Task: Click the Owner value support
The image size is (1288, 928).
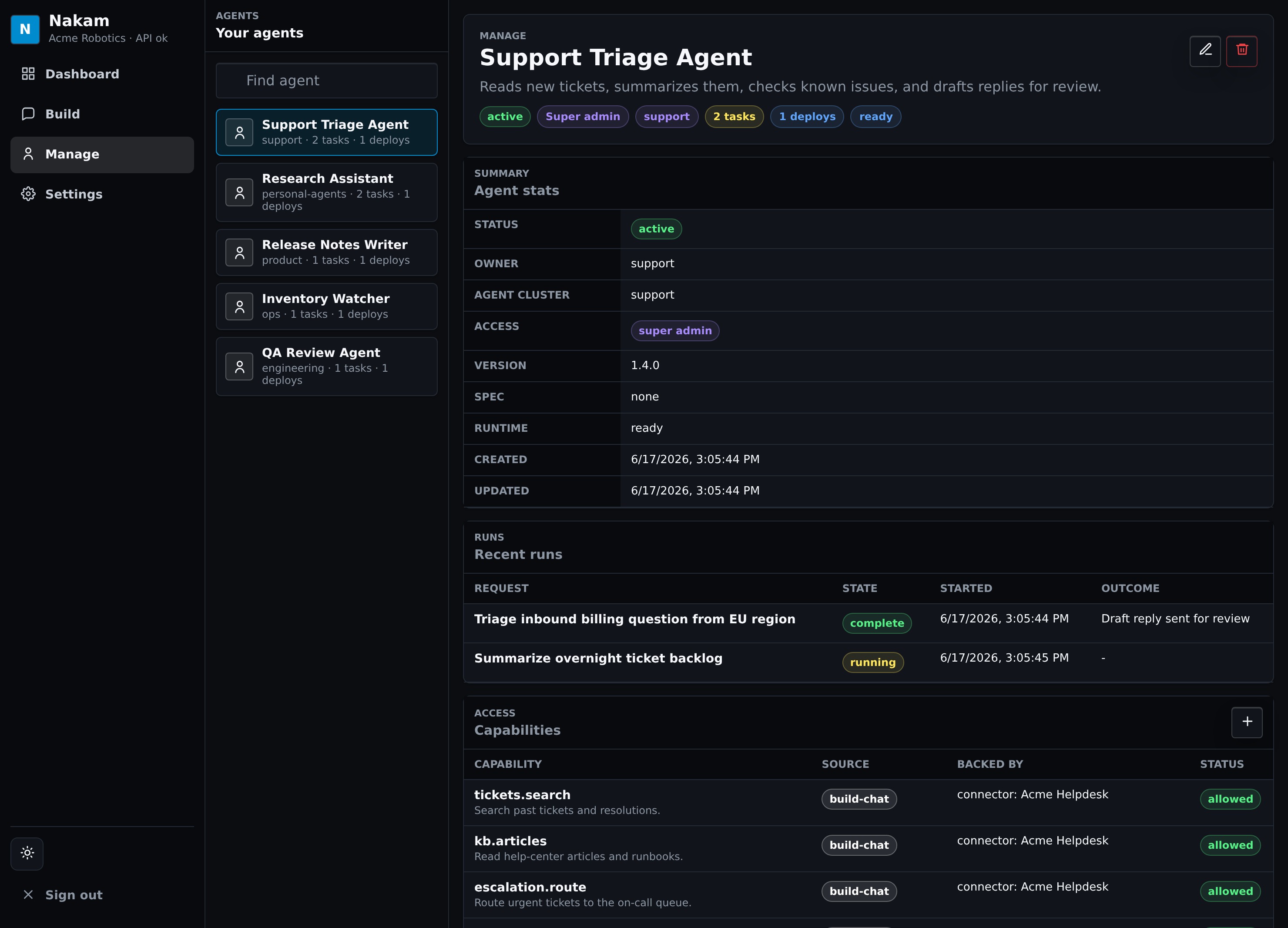Action: point(653,263)
